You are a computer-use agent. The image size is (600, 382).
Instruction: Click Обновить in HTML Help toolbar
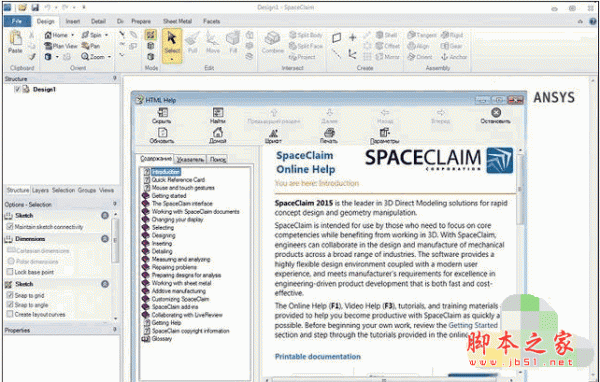tap(162, 135)
